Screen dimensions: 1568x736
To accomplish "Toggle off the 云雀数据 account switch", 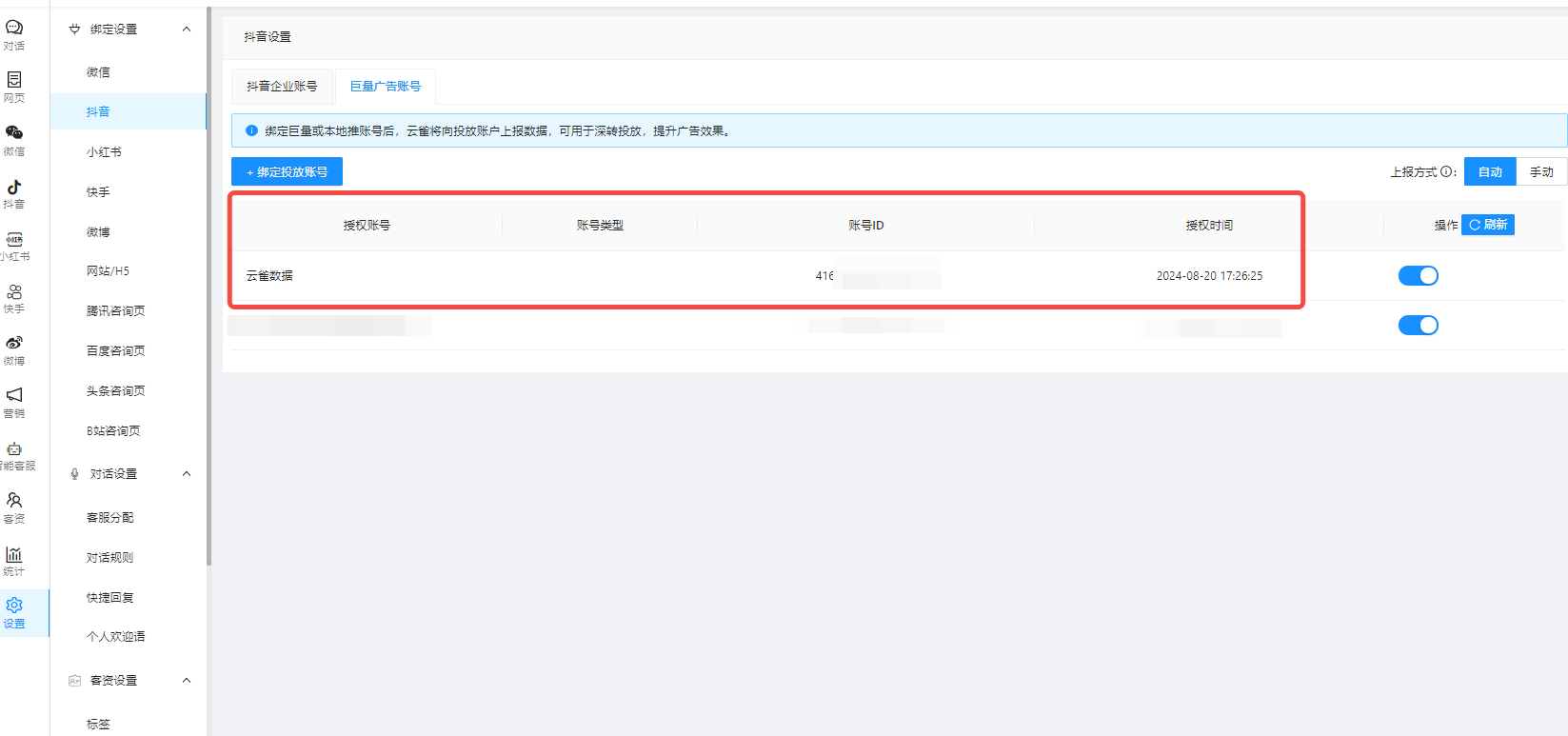I will coord(1418,276).
